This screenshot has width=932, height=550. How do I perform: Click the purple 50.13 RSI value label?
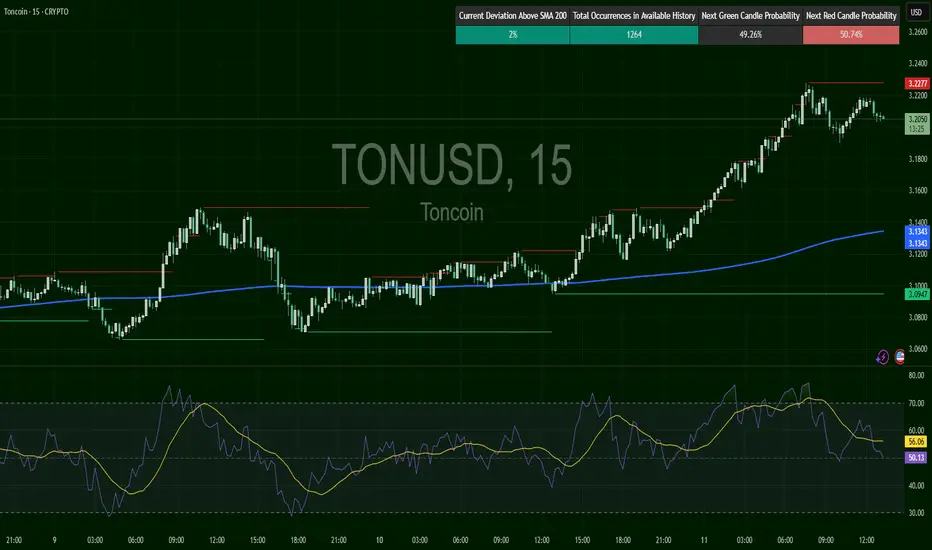[916, 458]
